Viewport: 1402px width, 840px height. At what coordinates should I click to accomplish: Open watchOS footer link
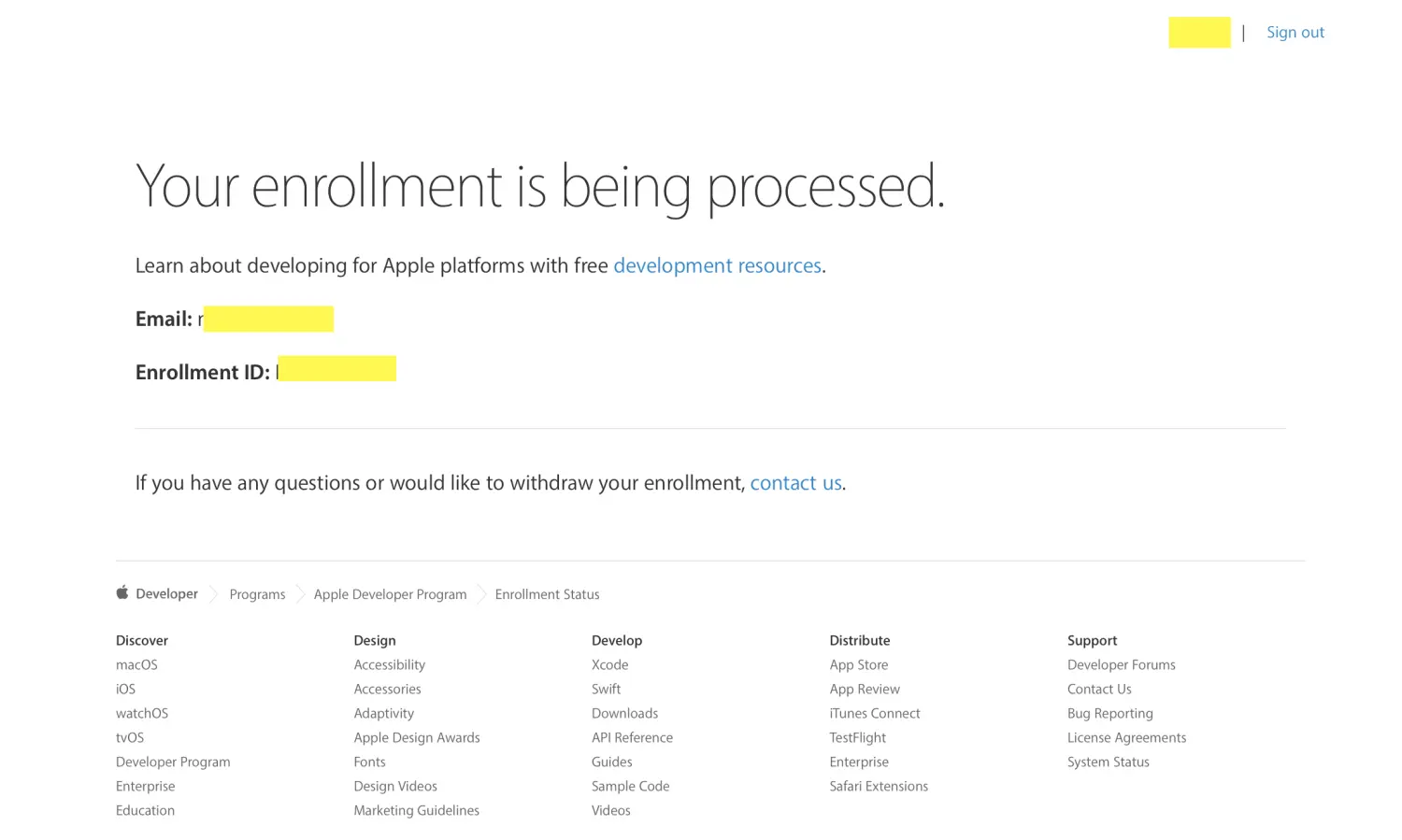click(x=142, y=713)
